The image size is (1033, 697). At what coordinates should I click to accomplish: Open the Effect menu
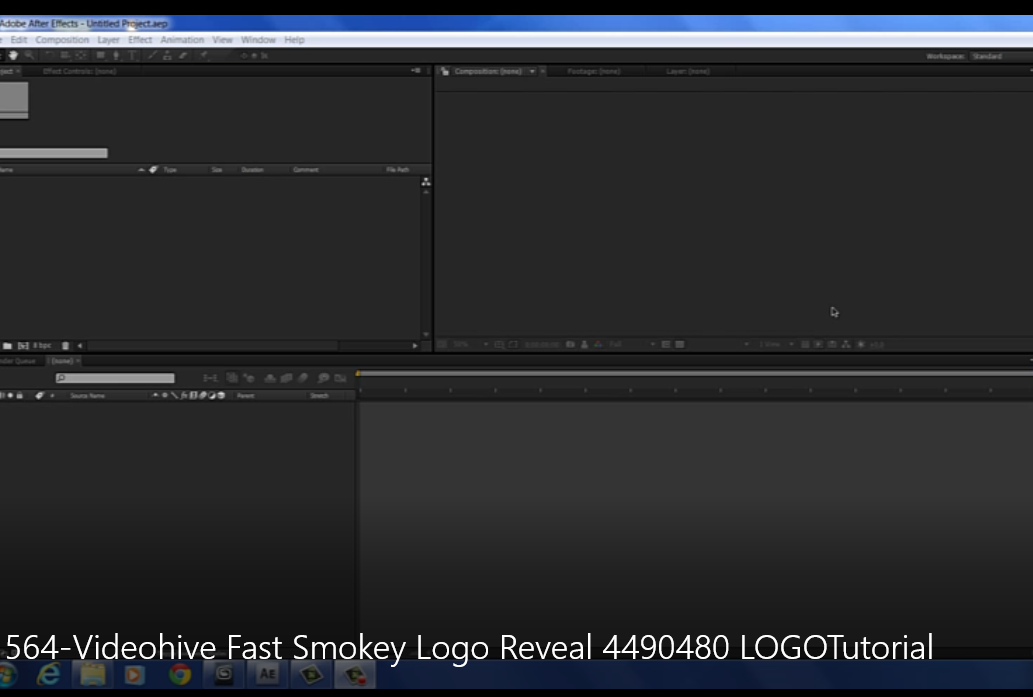click(x=140, y=40)
